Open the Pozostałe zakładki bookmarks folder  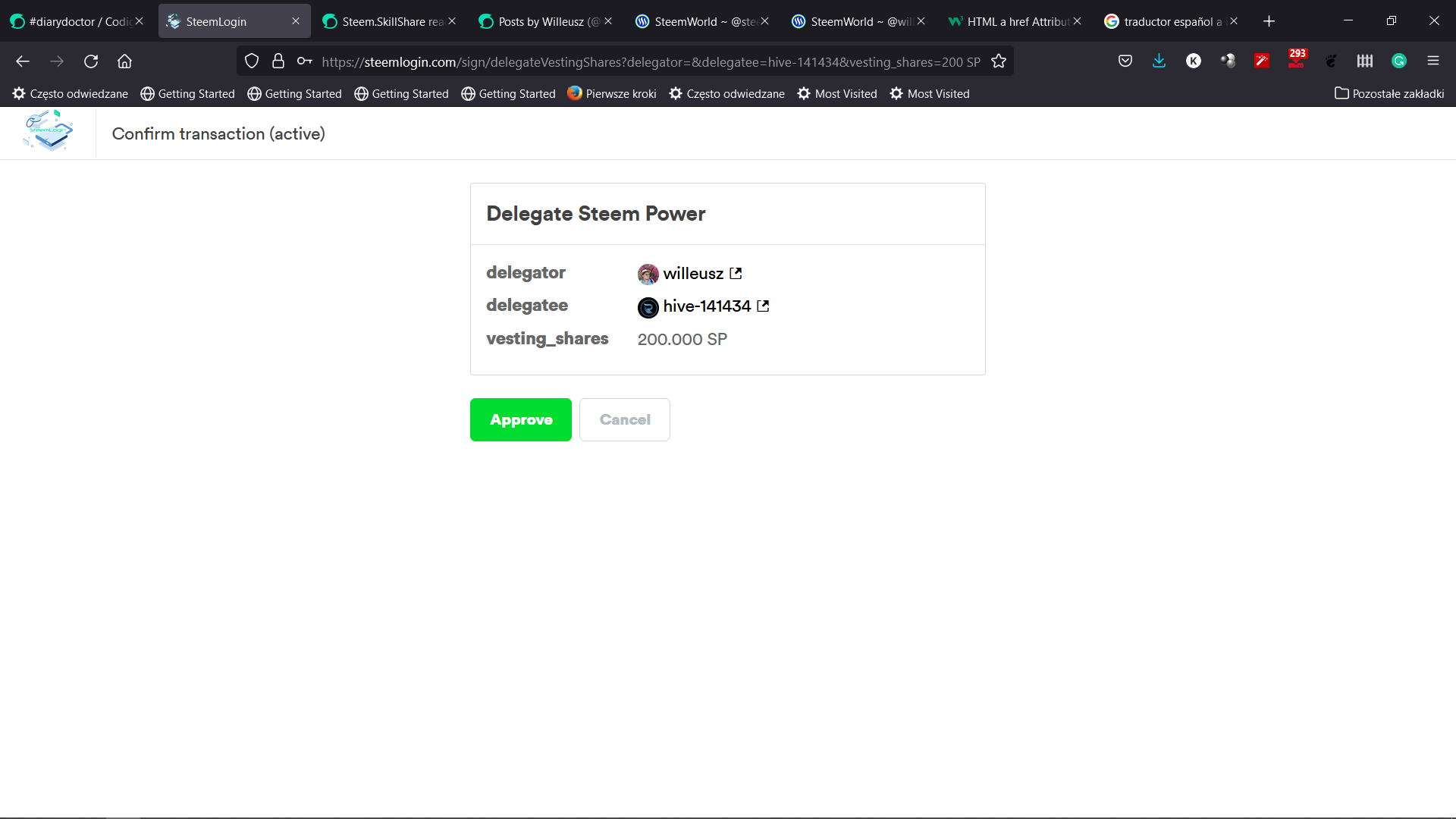[1389, 93]
